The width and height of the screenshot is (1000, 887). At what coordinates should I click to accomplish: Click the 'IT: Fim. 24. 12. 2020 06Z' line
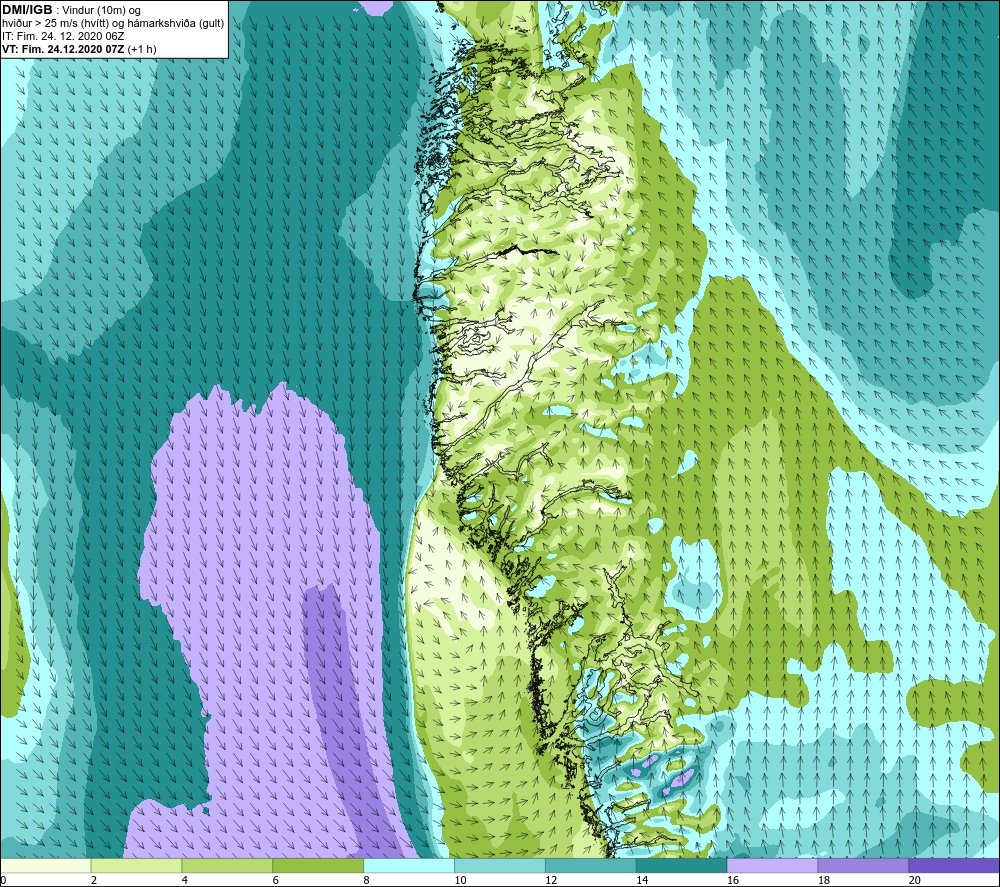62,36
